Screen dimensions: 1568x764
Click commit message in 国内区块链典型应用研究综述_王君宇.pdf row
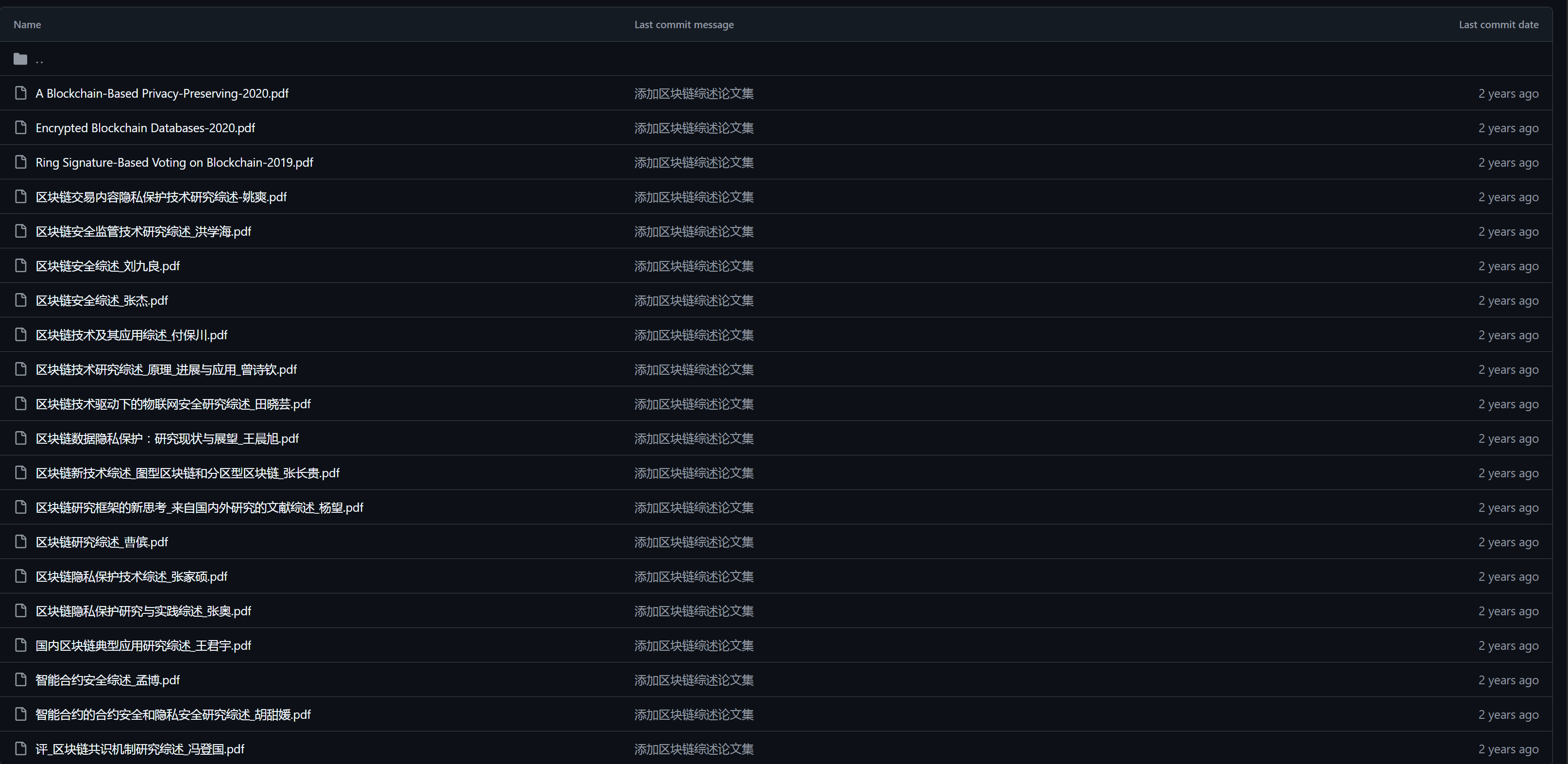tap(694, 646)
